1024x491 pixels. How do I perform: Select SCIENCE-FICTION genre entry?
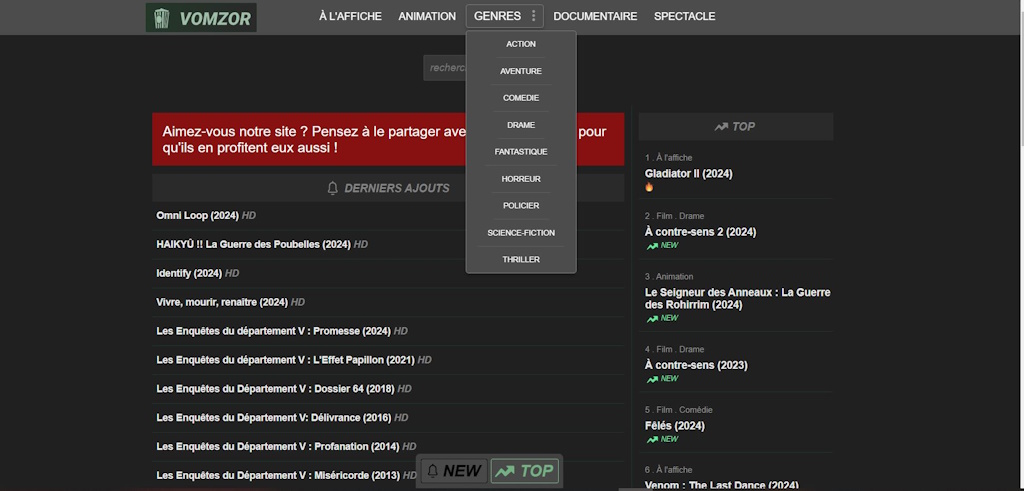[x=521, y=232]
